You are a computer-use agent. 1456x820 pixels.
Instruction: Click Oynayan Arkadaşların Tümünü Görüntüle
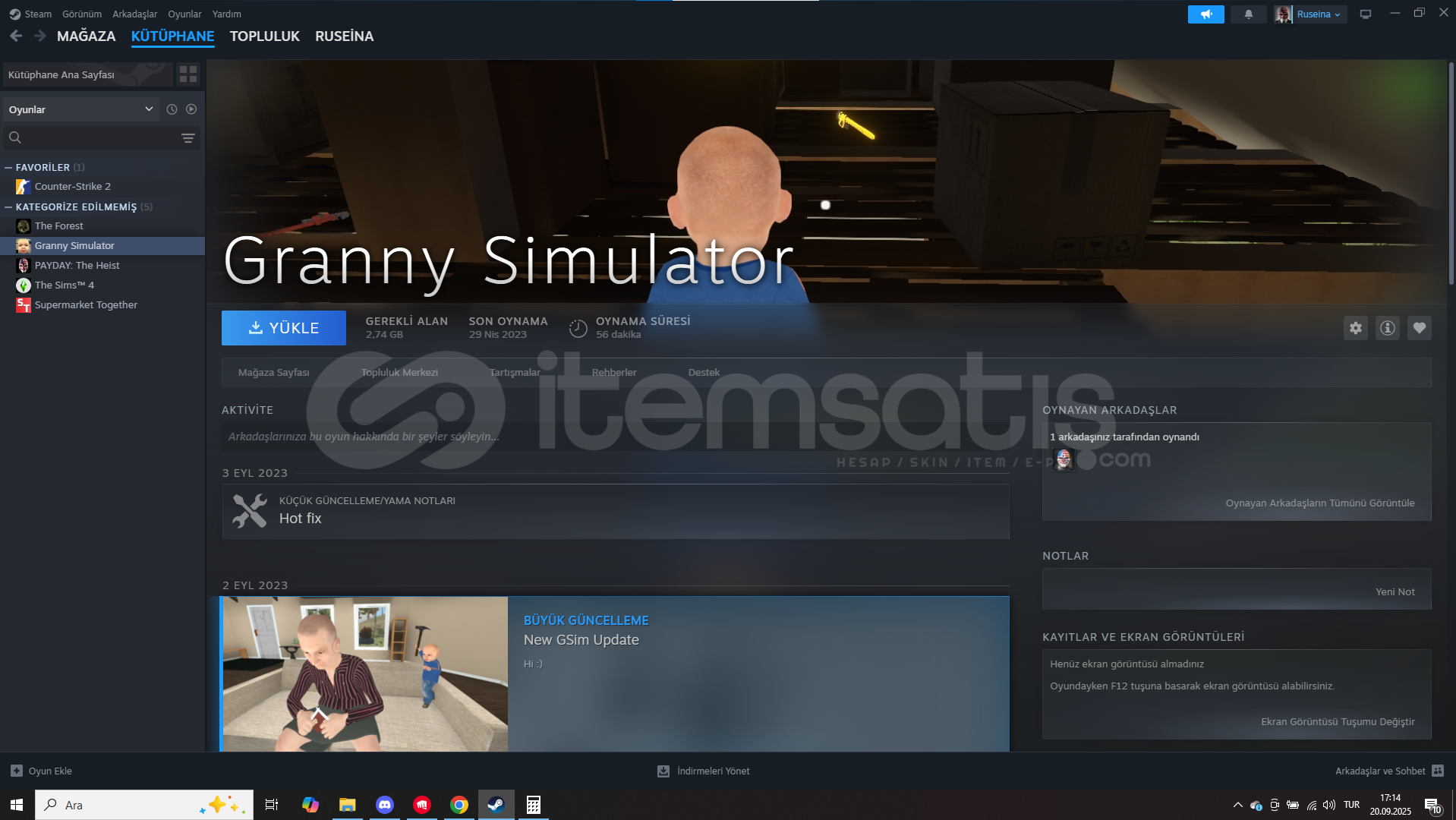pos(1320,503)
